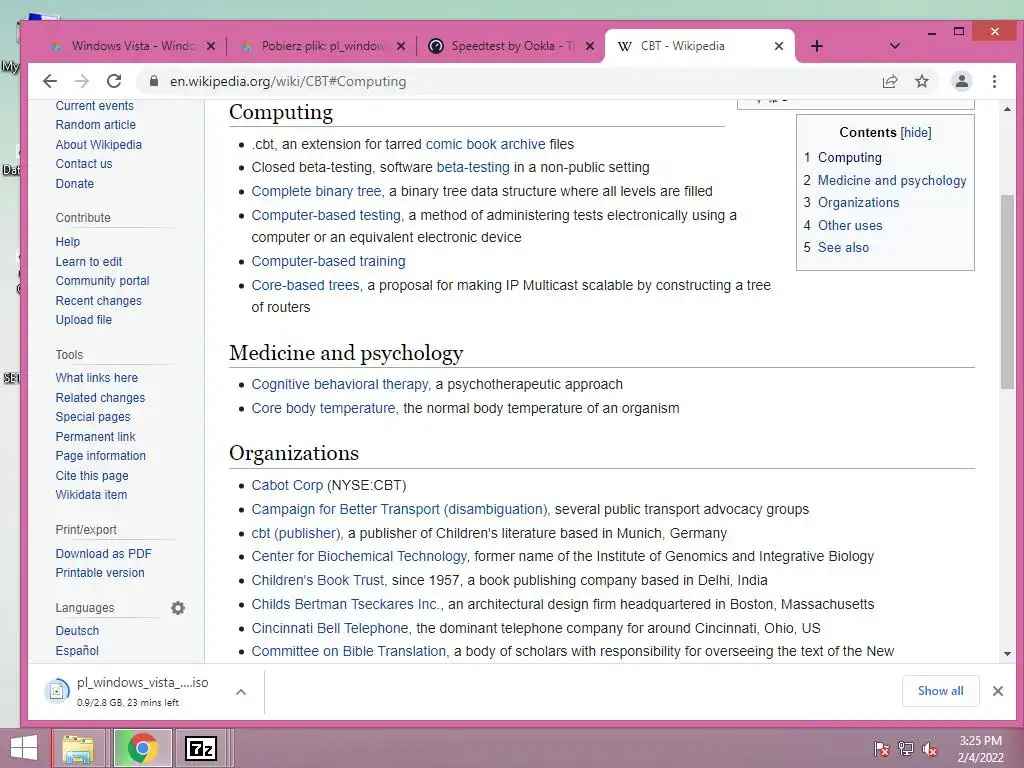
Task: Open the tab search chevron
Action: pyautogui.click(x=895, y=46)
